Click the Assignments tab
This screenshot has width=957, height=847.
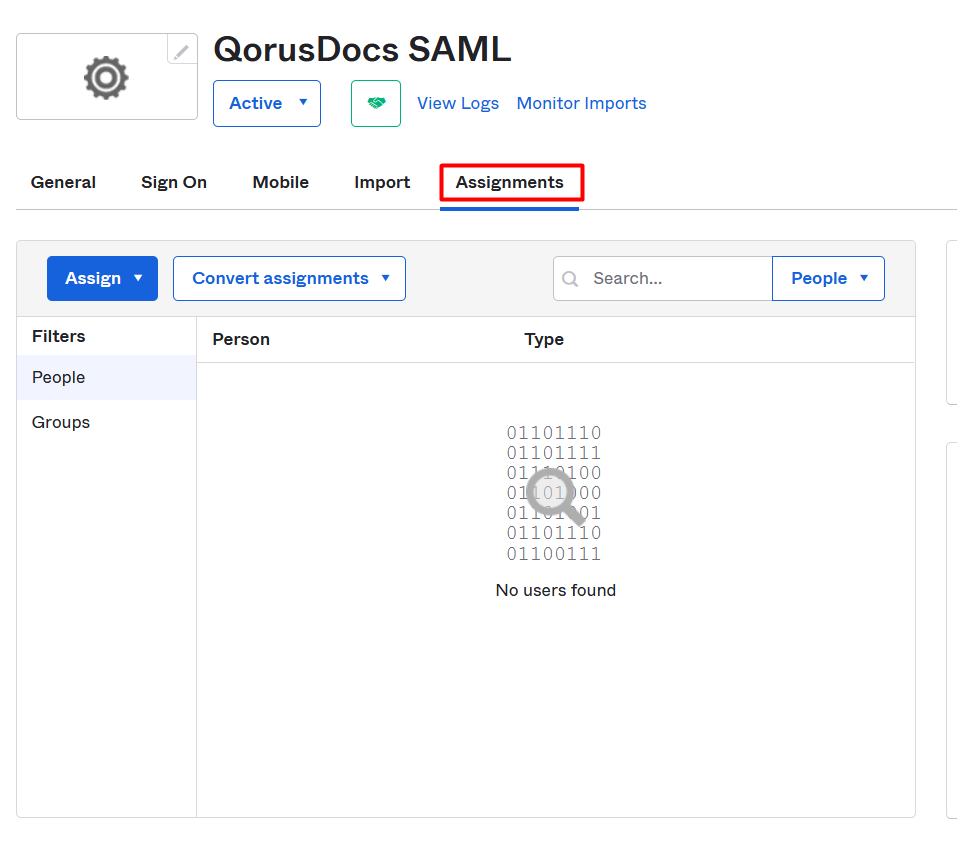[x=509, y=183]
